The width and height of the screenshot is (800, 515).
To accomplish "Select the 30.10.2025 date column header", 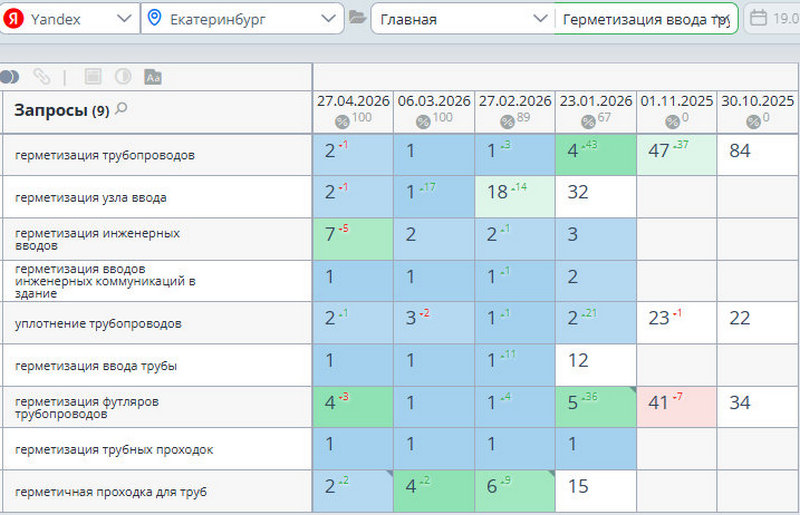I will 758,101.
